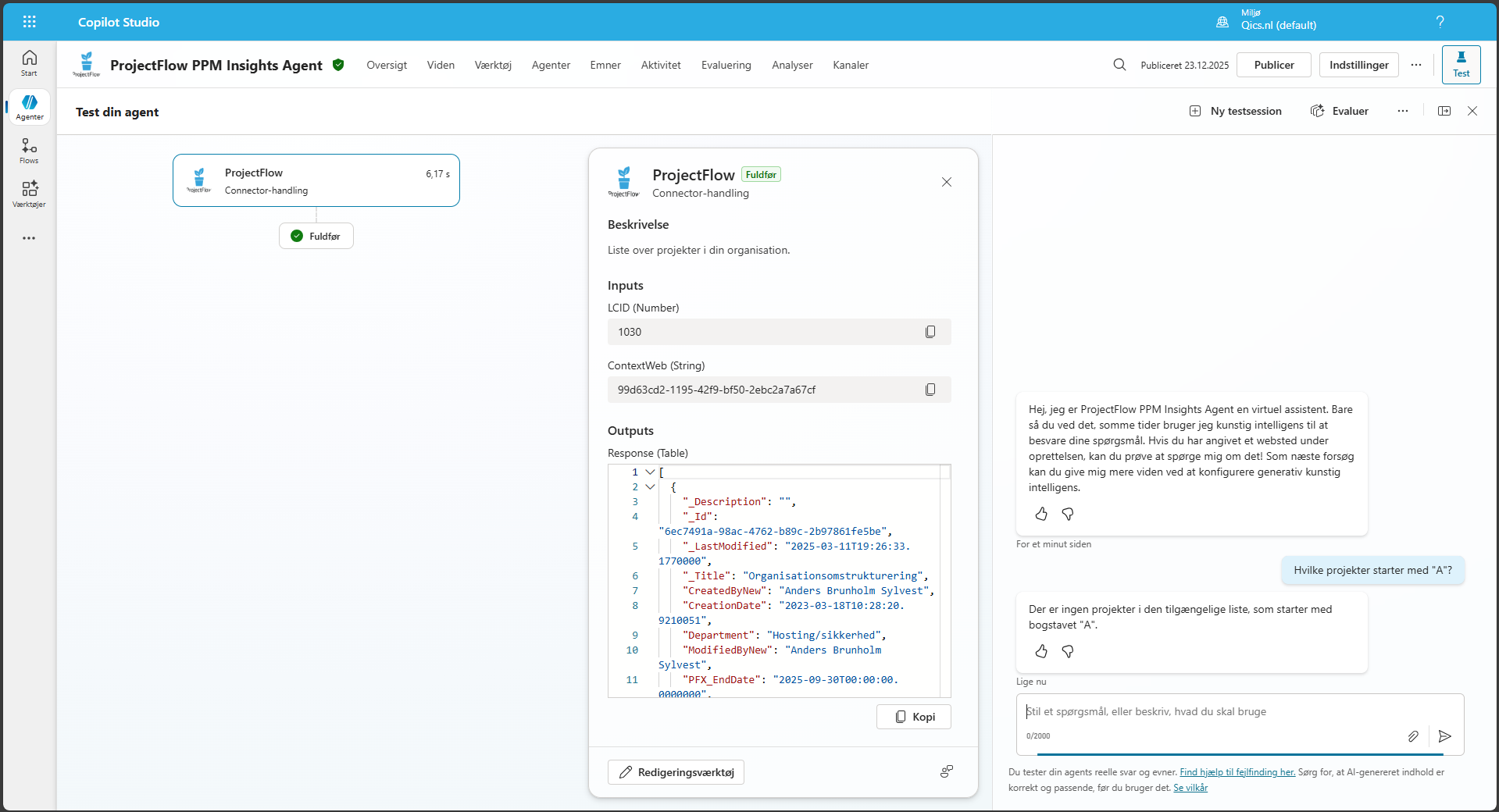1499x812 pixels.
Task: Click the Test panel button
Action: click(1461, 64)
